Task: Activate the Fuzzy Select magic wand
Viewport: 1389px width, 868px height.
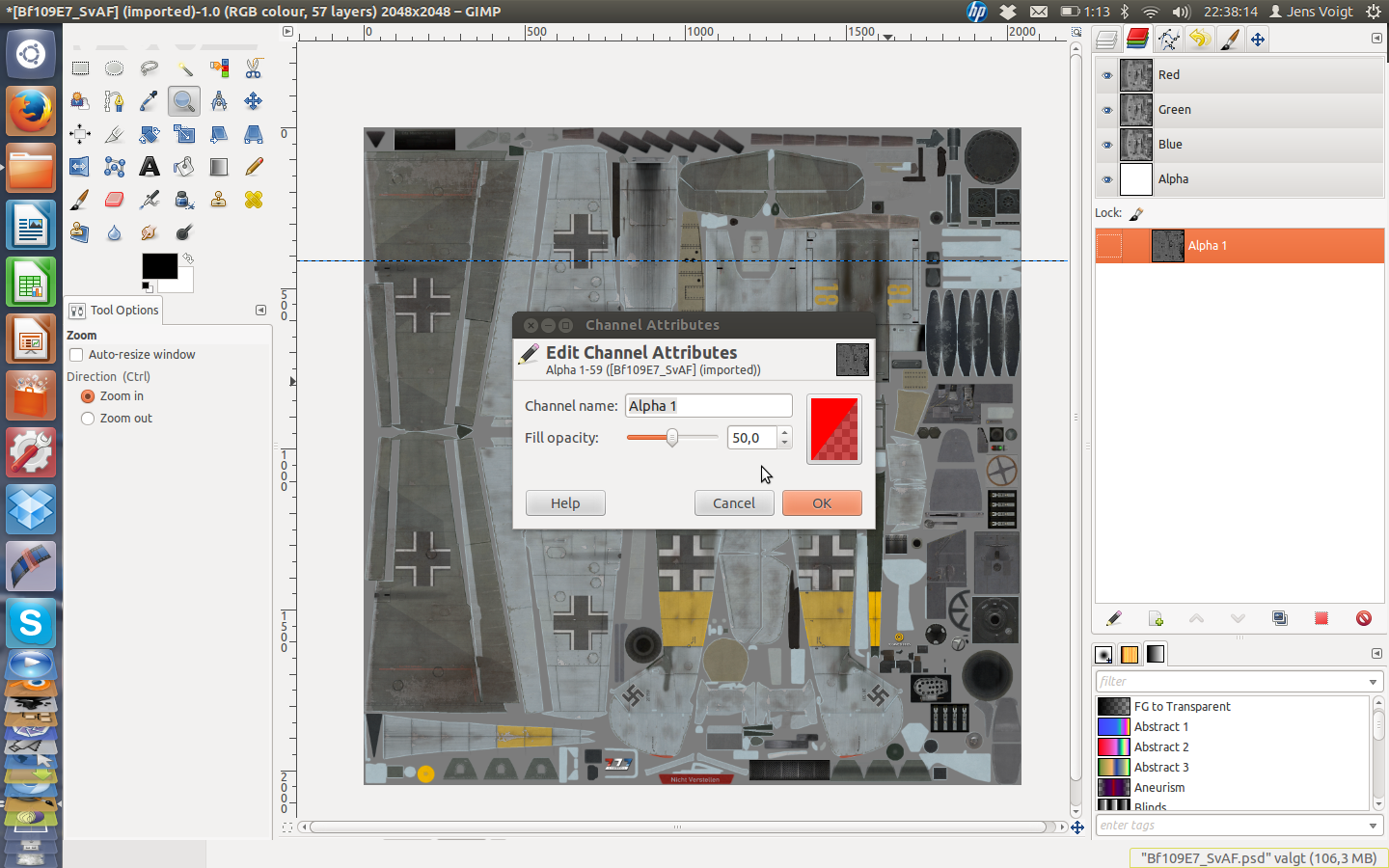Action: pos(184,68)
